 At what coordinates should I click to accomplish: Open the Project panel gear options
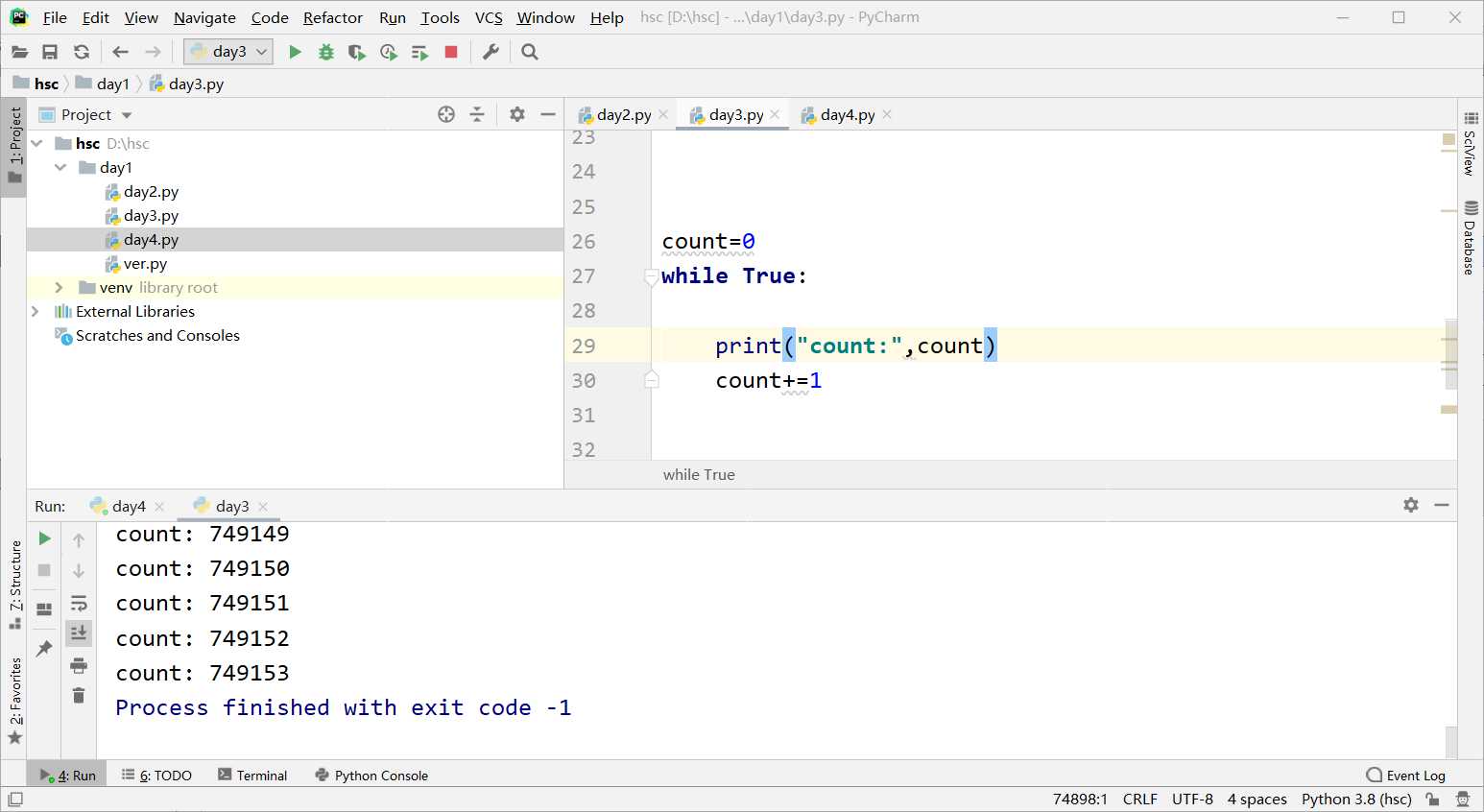pos(517,114)
